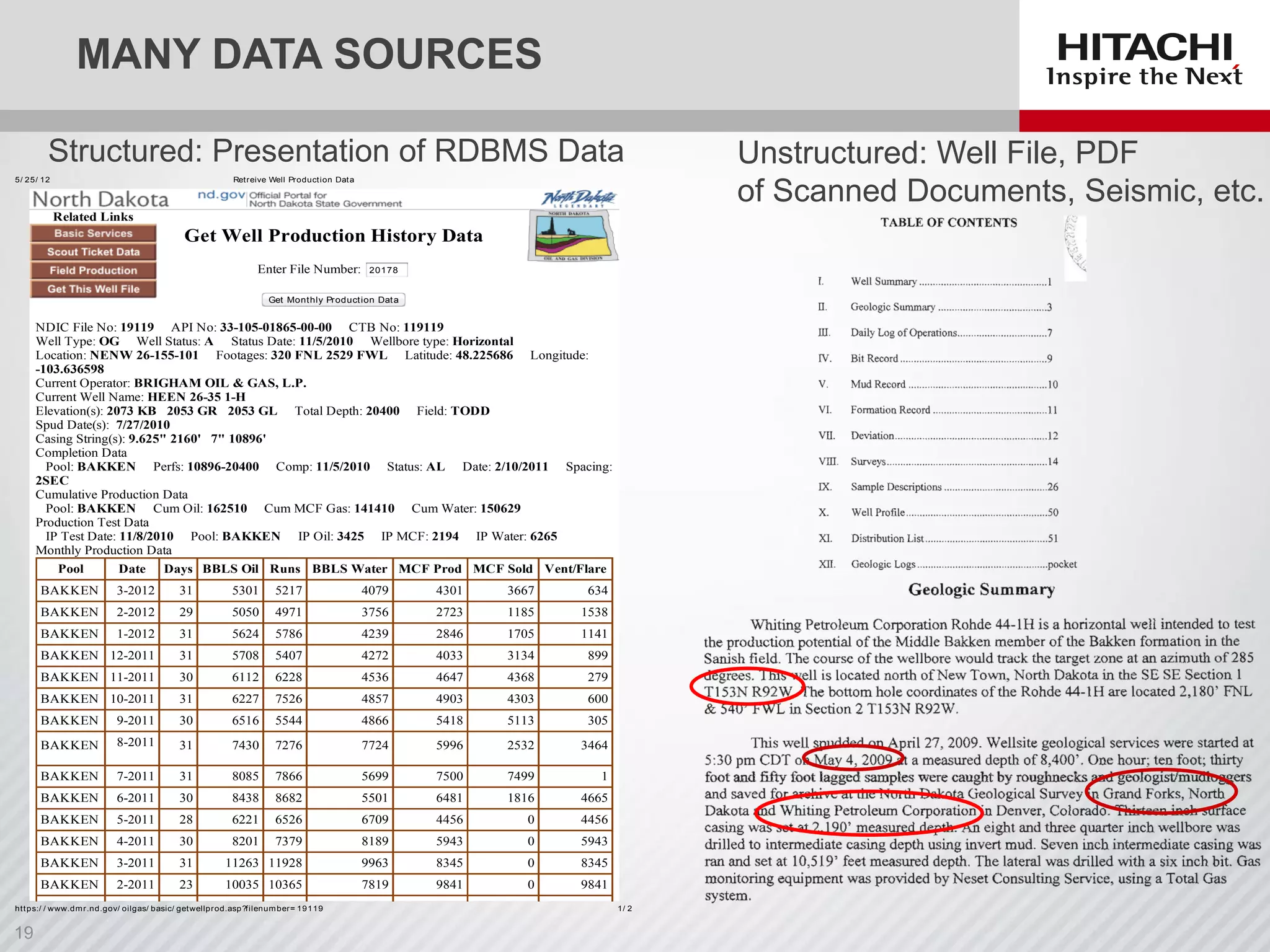Click Geologic Logs contents entry
The width and height of the screenshot is (1270, 952).
pos(947,564)
